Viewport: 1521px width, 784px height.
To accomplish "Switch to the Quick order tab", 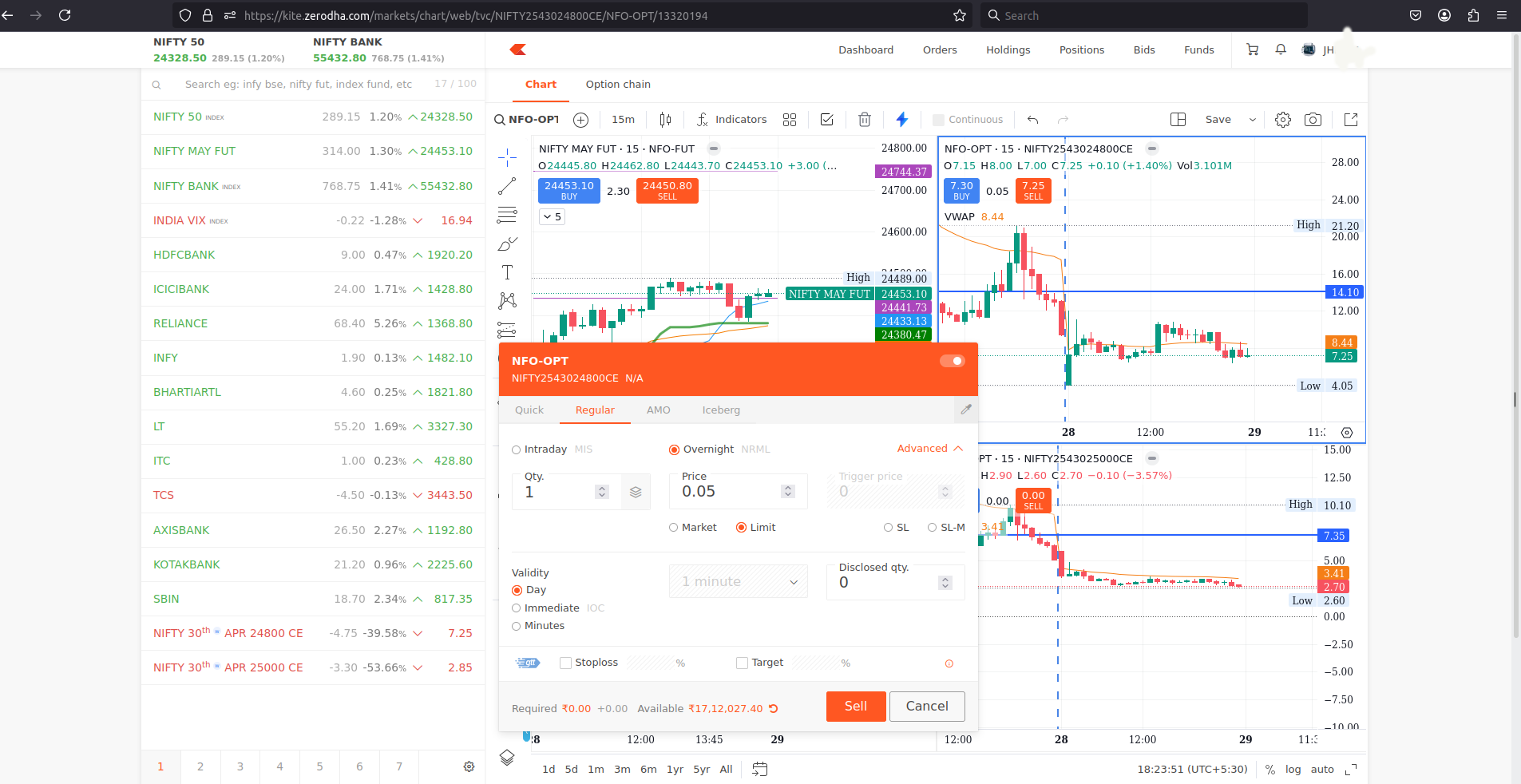I will click(529, 410).
